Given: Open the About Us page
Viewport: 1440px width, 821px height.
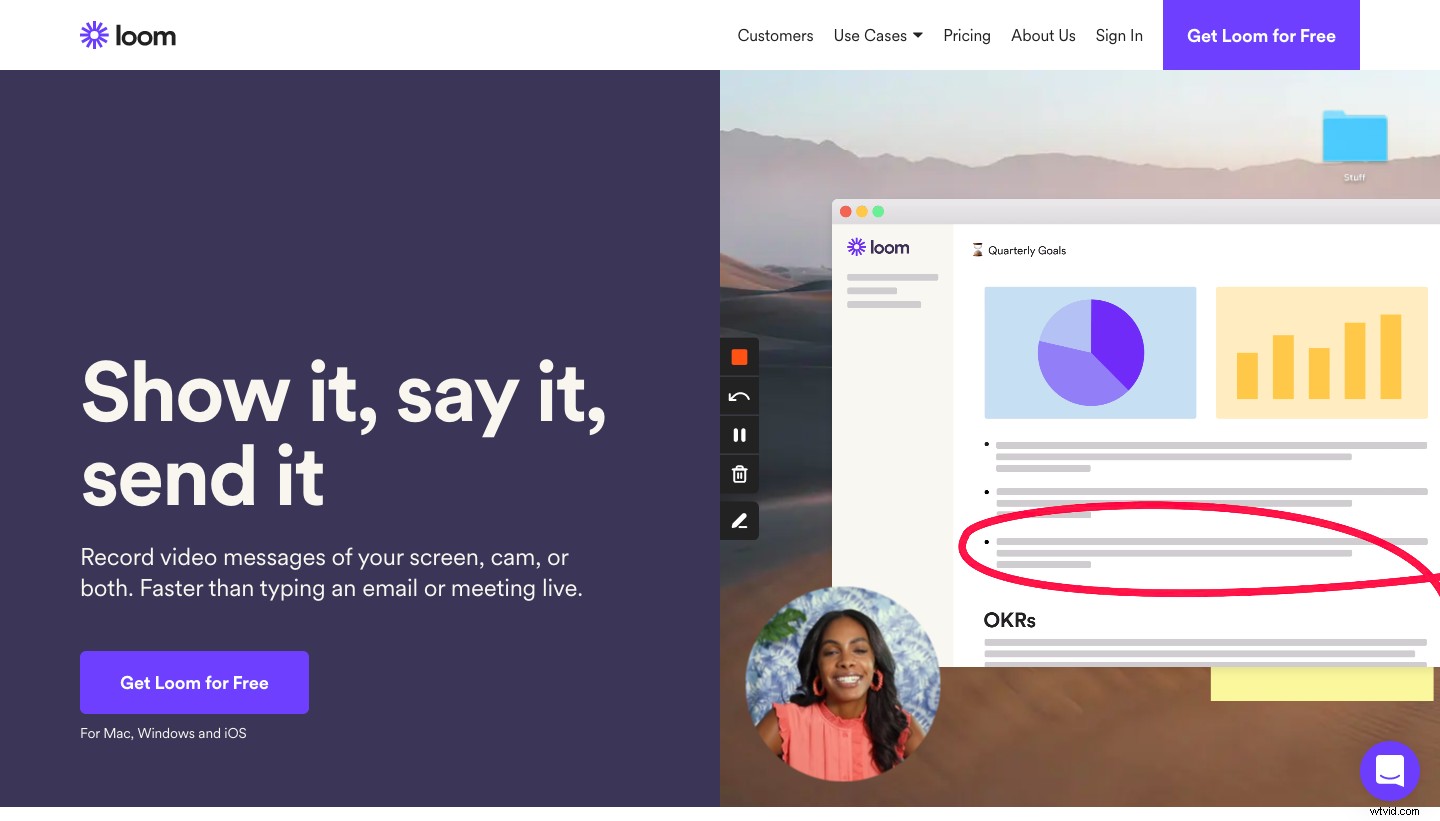Looking at the screenshot, I should click(x=1043, y=36).
